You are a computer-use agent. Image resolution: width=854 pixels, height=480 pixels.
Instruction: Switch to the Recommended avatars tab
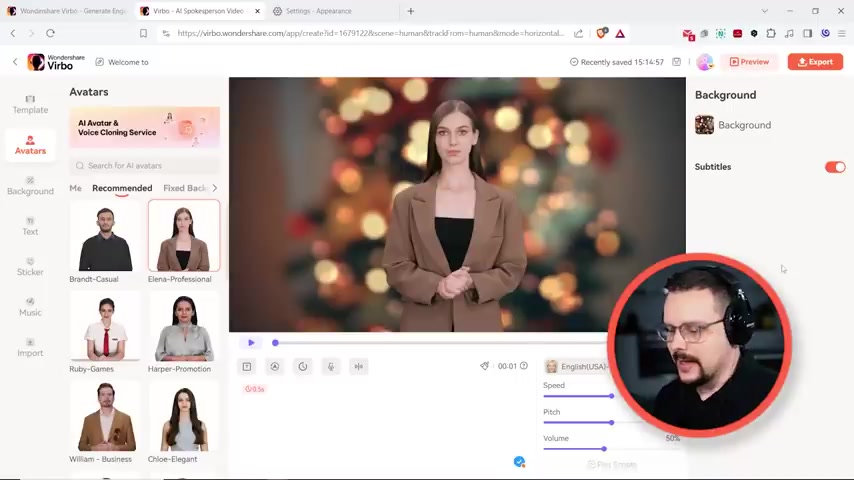[x=122, y=188]
